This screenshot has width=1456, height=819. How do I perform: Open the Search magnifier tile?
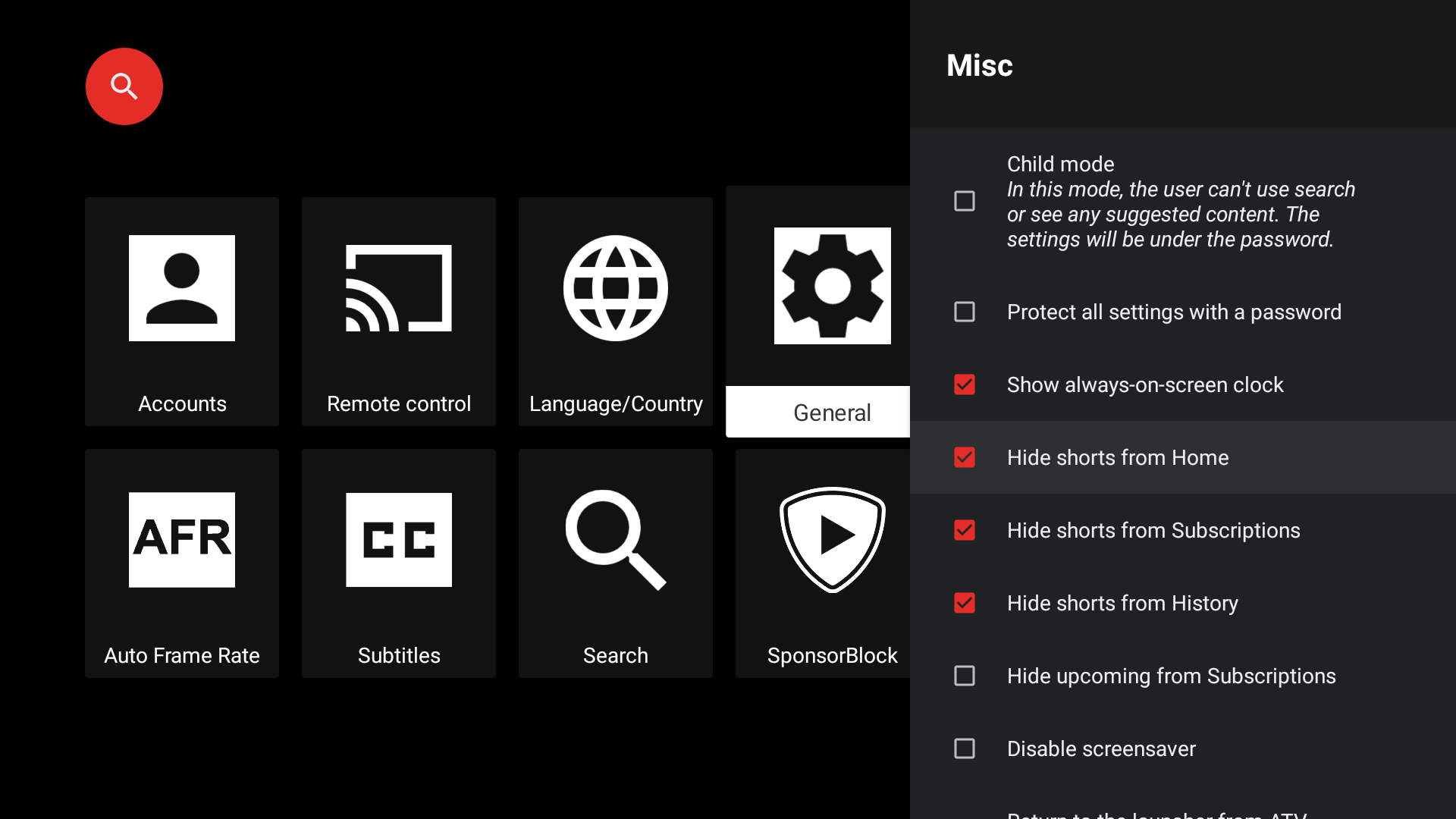(615, 563)
